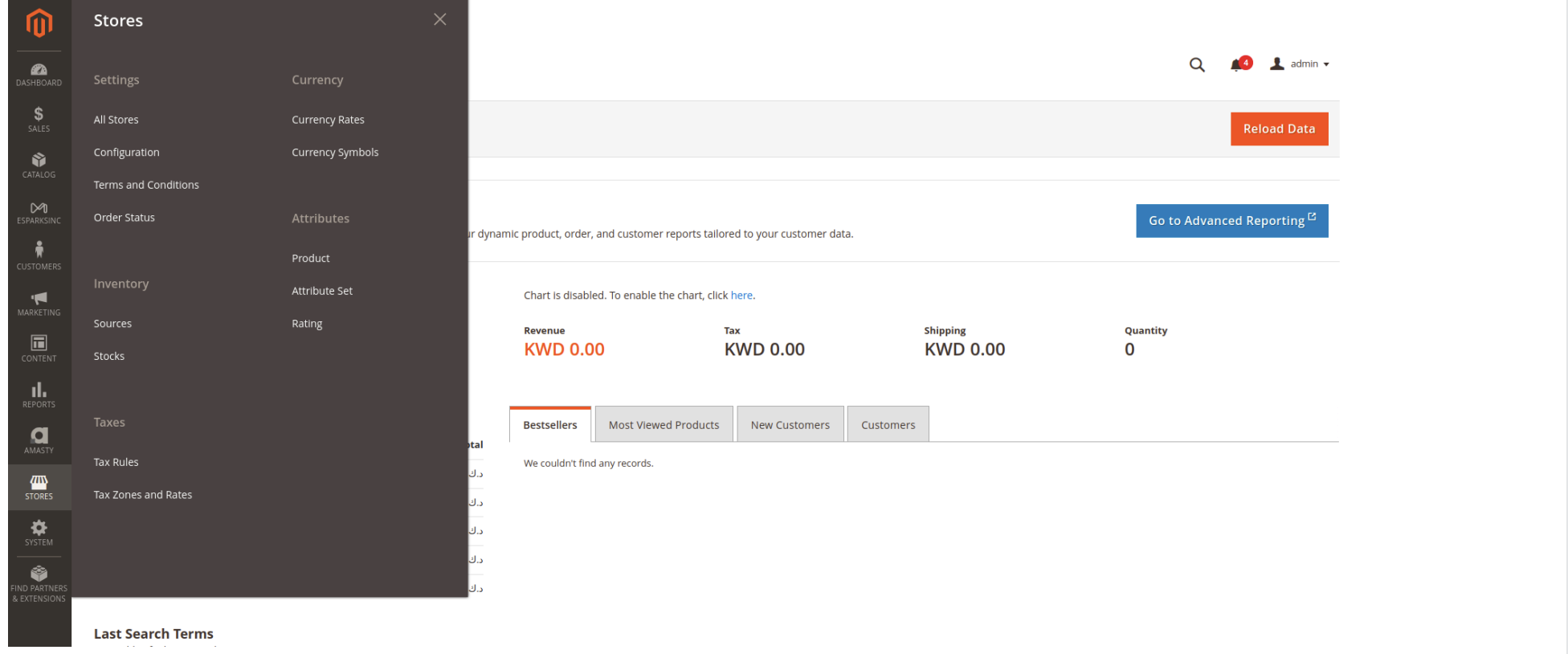This screenshot has height=654, width=1568.
Task: Click the Stores panel title
Action: tap(118, 21)
